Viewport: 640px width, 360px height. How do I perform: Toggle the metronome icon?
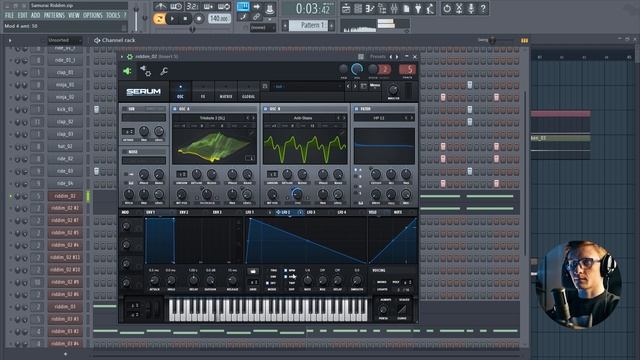point(160,6)
